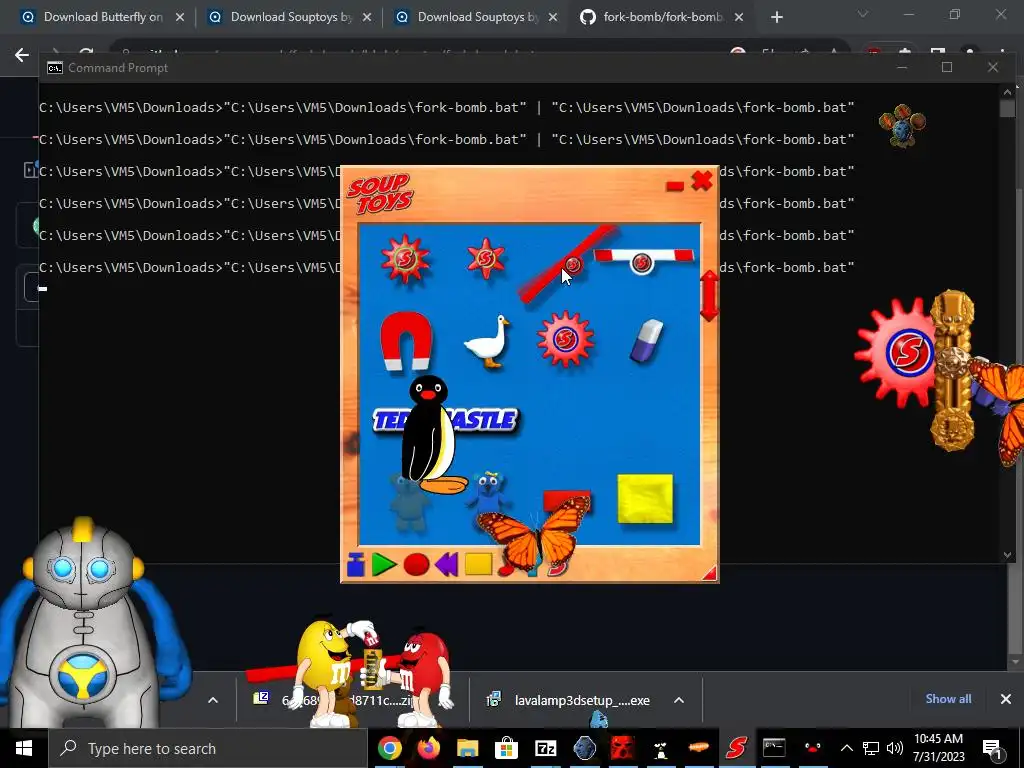This screenshot has height=768, width=1024.
Task: Rewind with the purple double-arrow button
Action: point(447,564)
